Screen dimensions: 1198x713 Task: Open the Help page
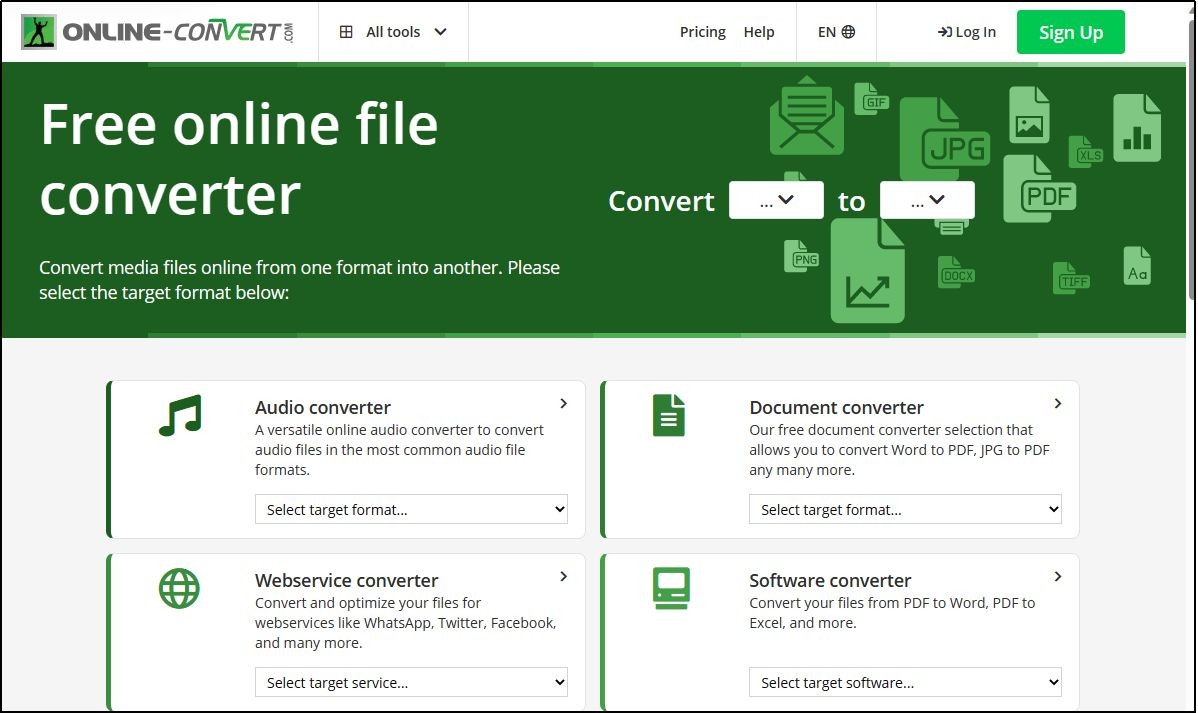[759, 32]
